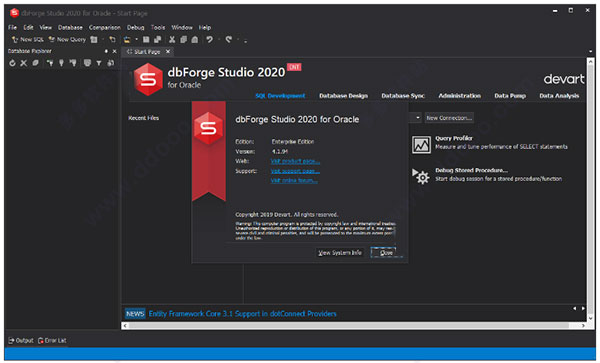Open the Debug menu
The image size is (600, 363).
pyautogui.click(x=135, y=28)
